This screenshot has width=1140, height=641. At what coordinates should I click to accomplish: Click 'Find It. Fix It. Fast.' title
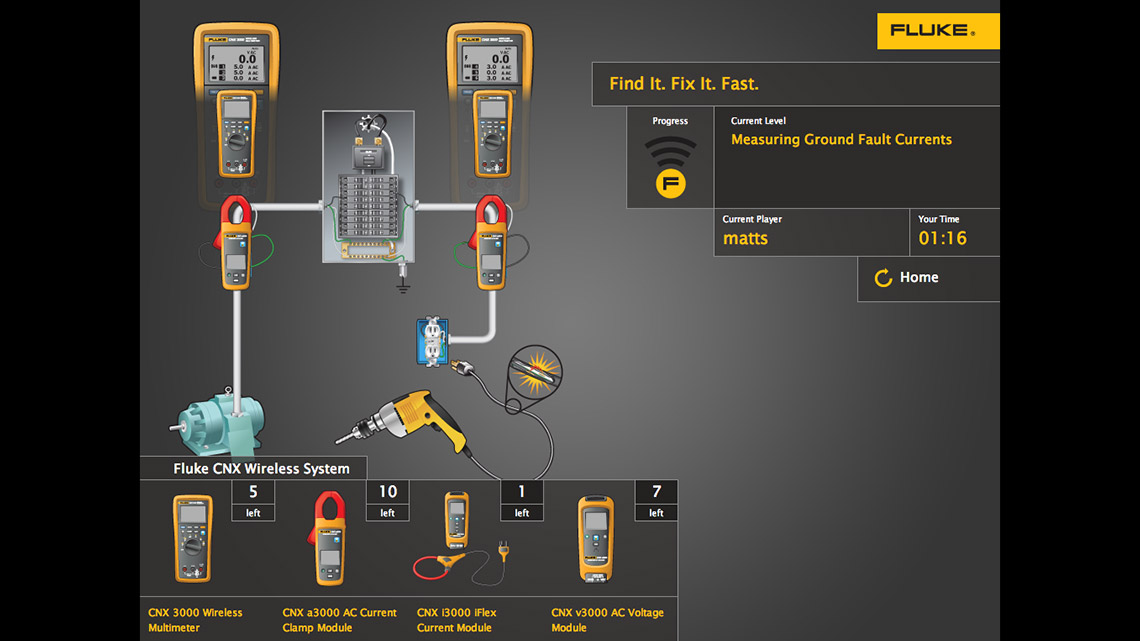(x=683, y=84)
